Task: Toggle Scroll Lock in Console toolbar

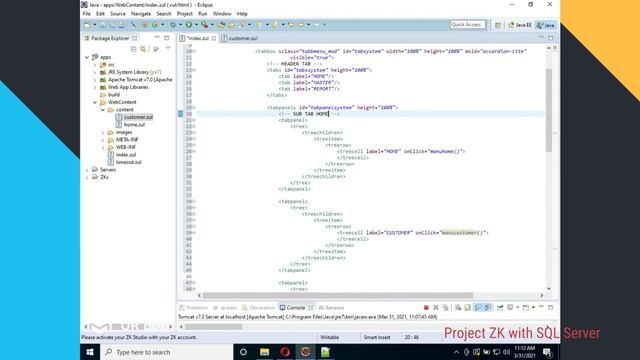Action: coord(468,307)
